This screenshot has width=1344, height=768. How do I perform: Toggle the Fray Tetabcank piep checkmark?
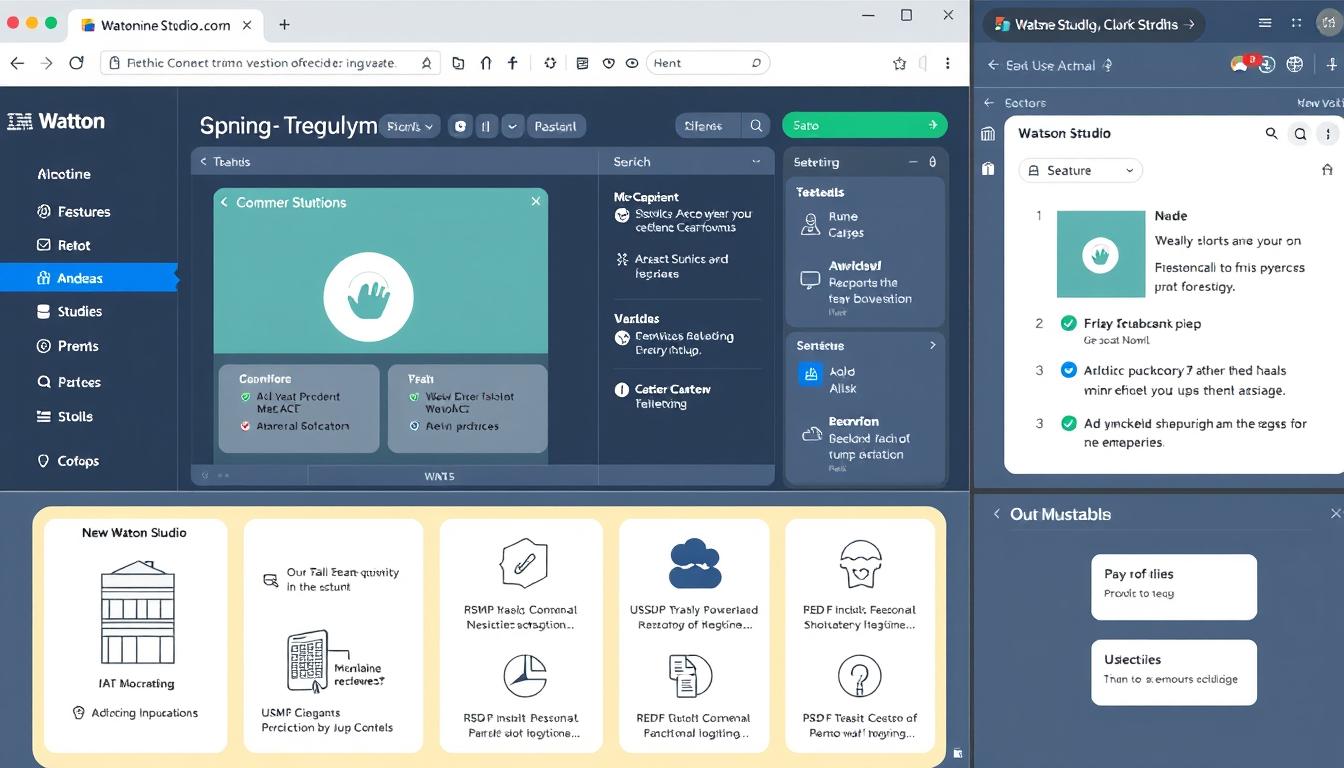[1068, 323]
